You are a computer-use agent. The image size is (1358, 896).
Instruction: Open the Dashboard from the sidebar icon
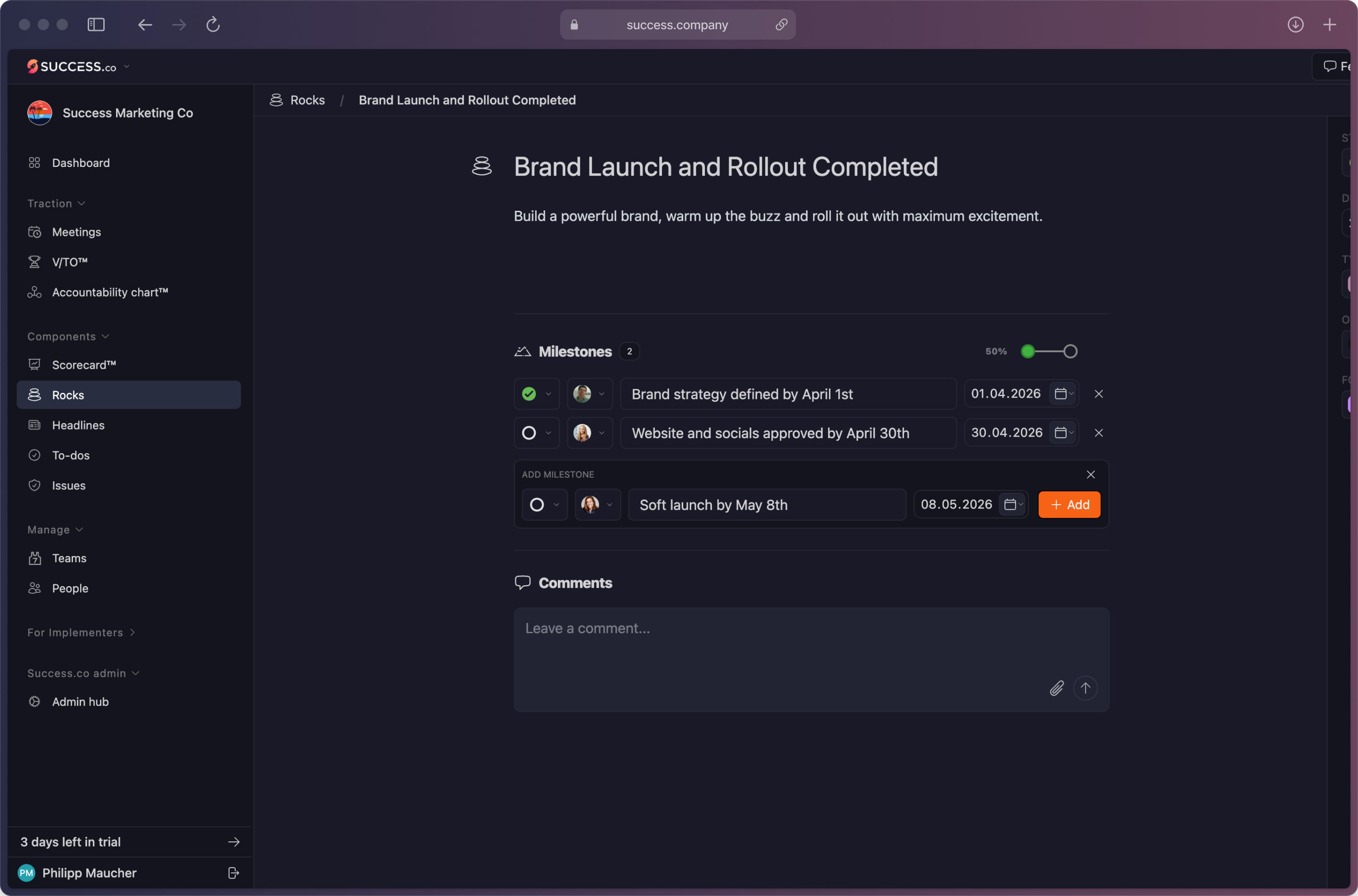pos(35,163)
